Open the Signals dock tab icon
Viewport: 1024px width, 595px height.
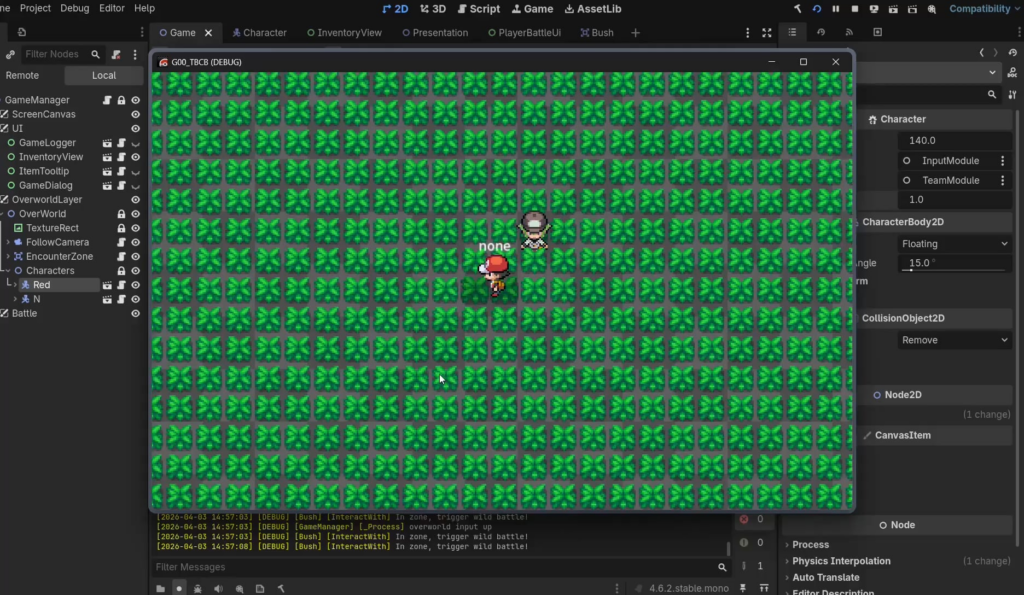(x=849, y=32)
